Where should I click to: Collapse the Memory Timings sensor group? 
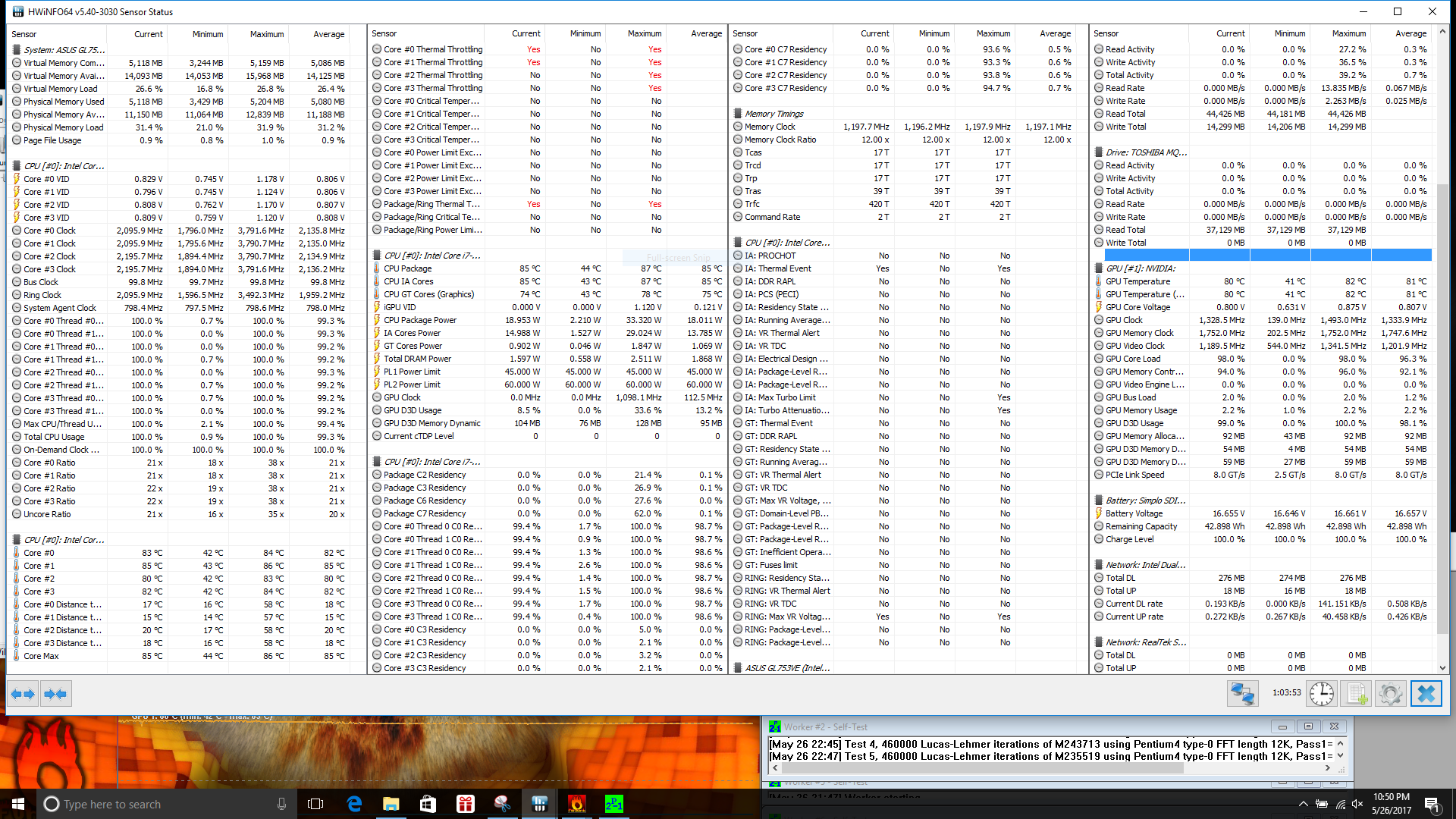point(773,114)
